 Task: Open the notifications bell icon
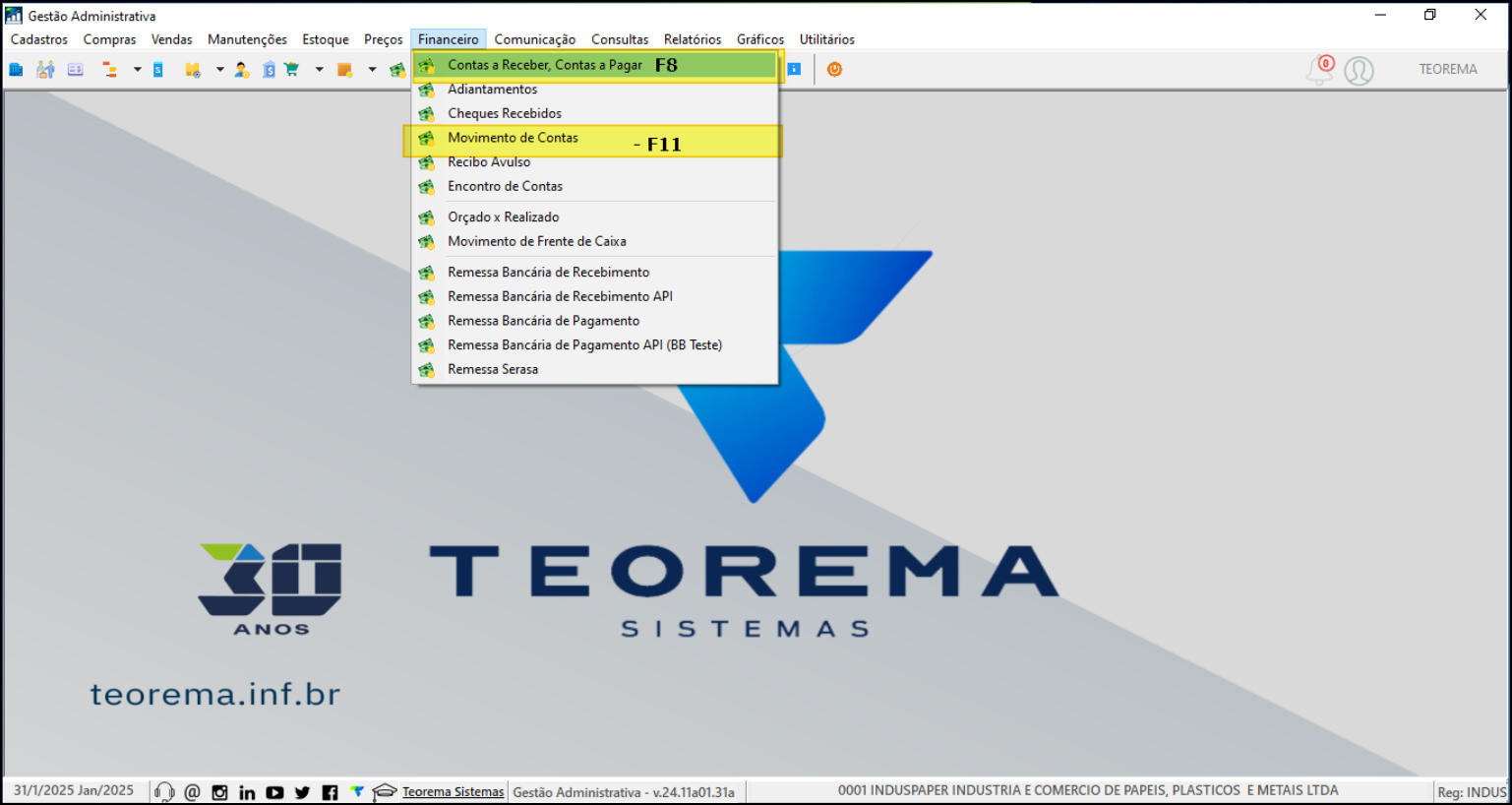pos(1319,70)
